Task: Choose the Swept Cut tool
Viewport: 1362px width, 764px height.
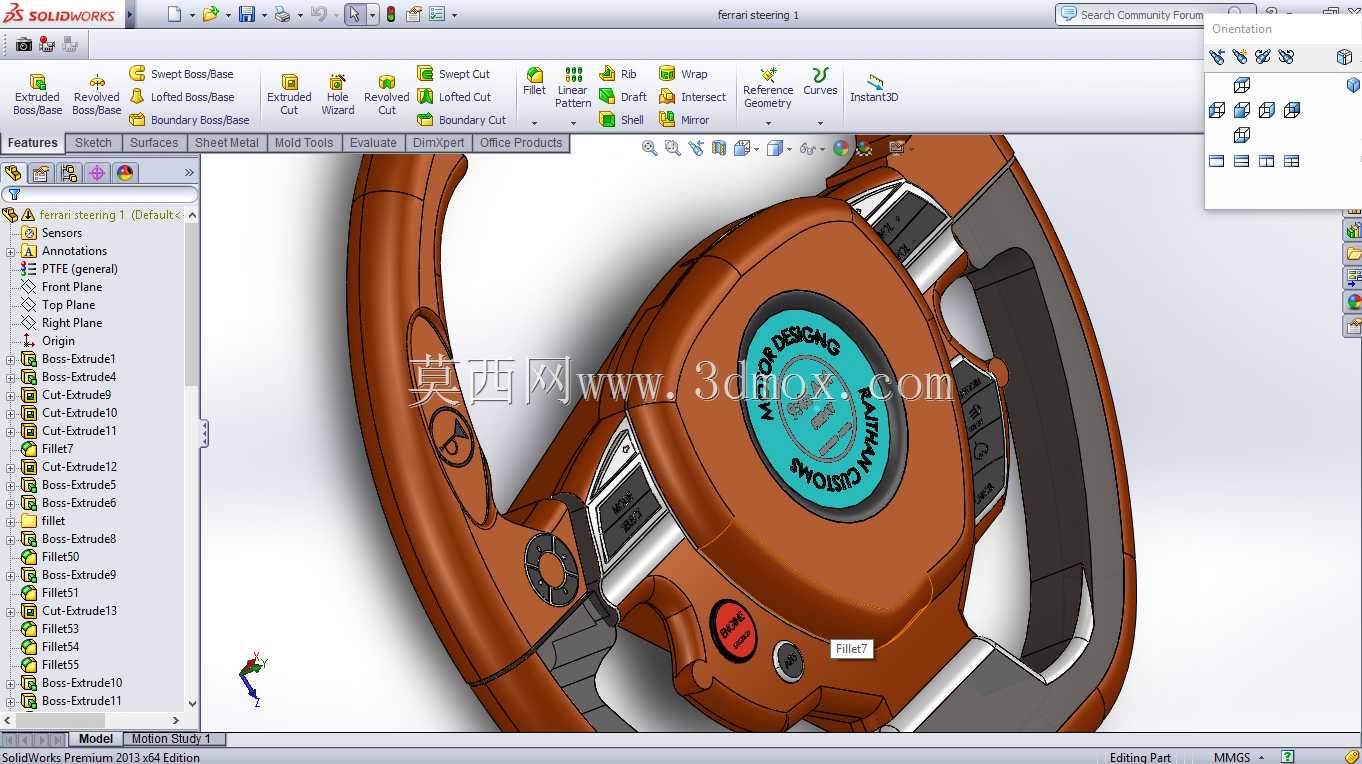Action: click(453, 74)
